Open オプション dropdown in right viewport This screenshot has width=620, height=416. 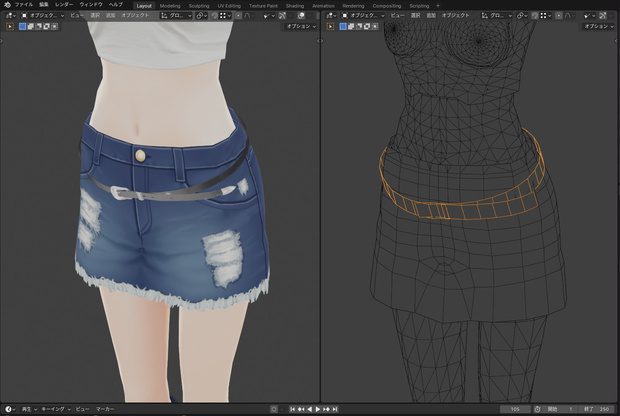coord(597,26)
